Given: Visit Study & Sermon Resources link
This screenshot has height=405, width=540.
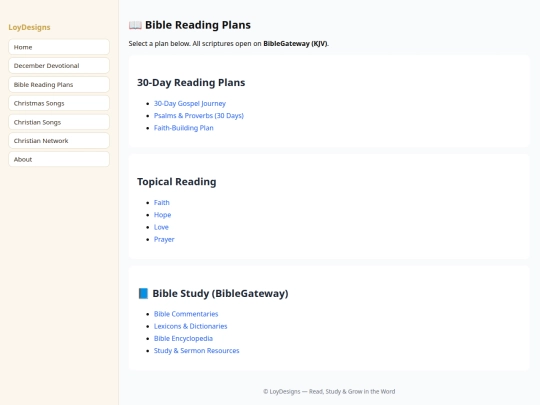Looking at the screenshot, I should [196, 351].
